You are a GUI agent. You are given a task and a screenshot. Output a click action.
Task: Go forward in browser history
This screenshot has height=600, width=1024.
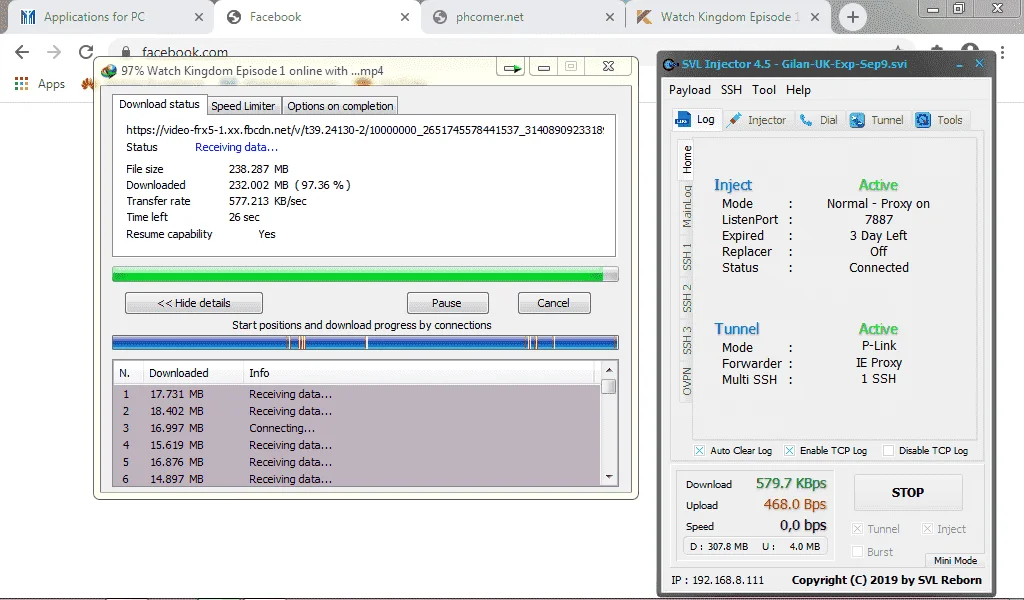pyautogui.click(x=54, y=52)
